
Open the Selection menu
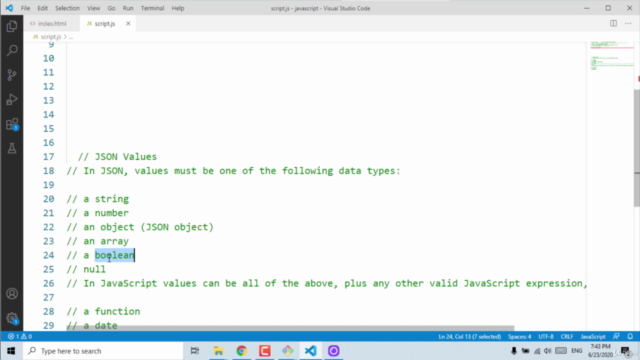67,8
